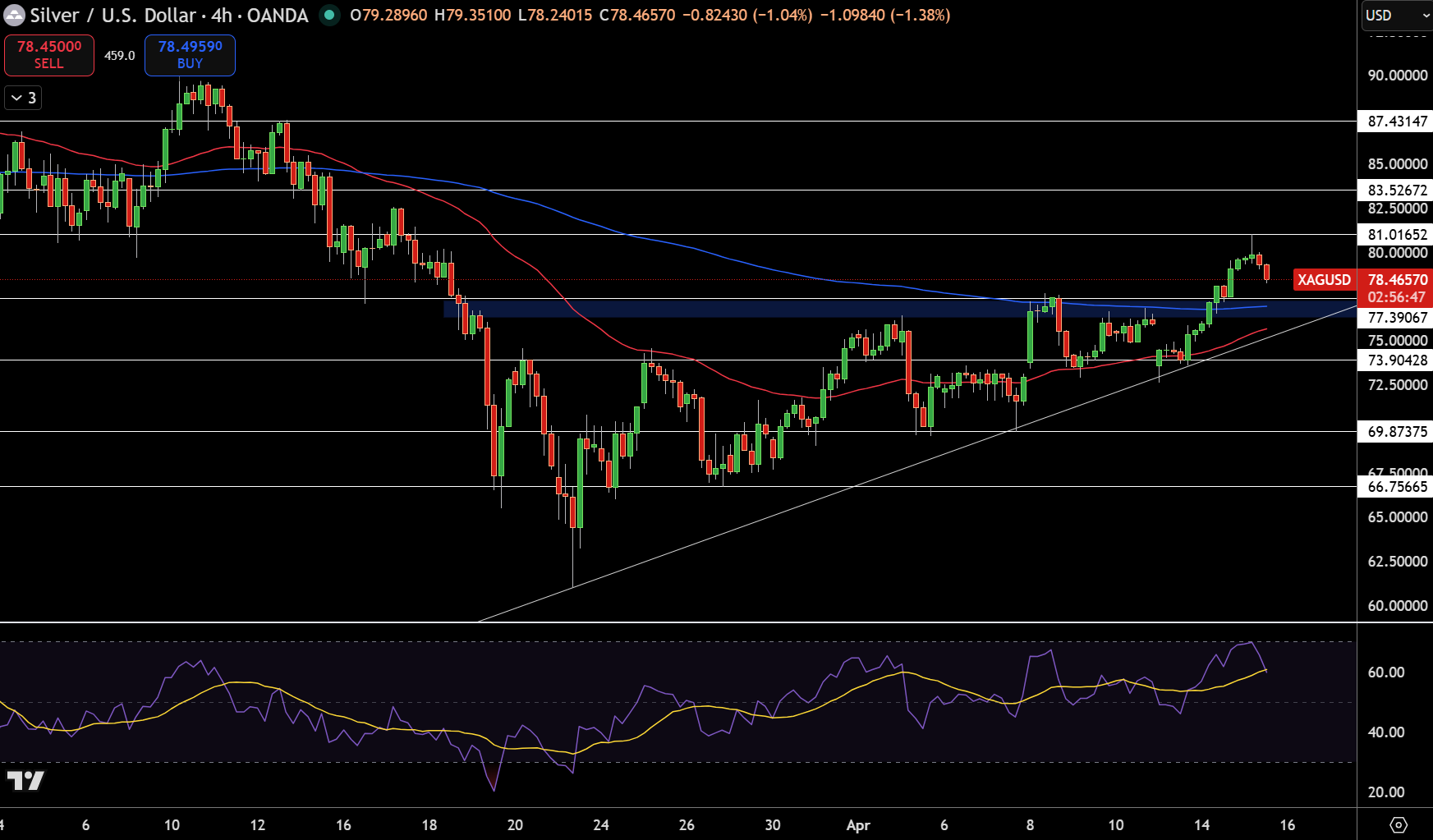Click the 81.01652 price level label

pos(1397,235)
